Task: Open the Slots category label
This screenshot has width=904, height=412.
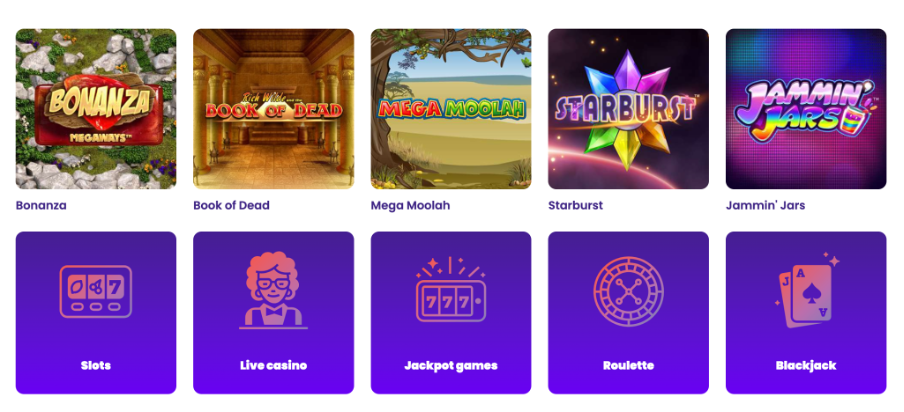Action: [96, 365]
